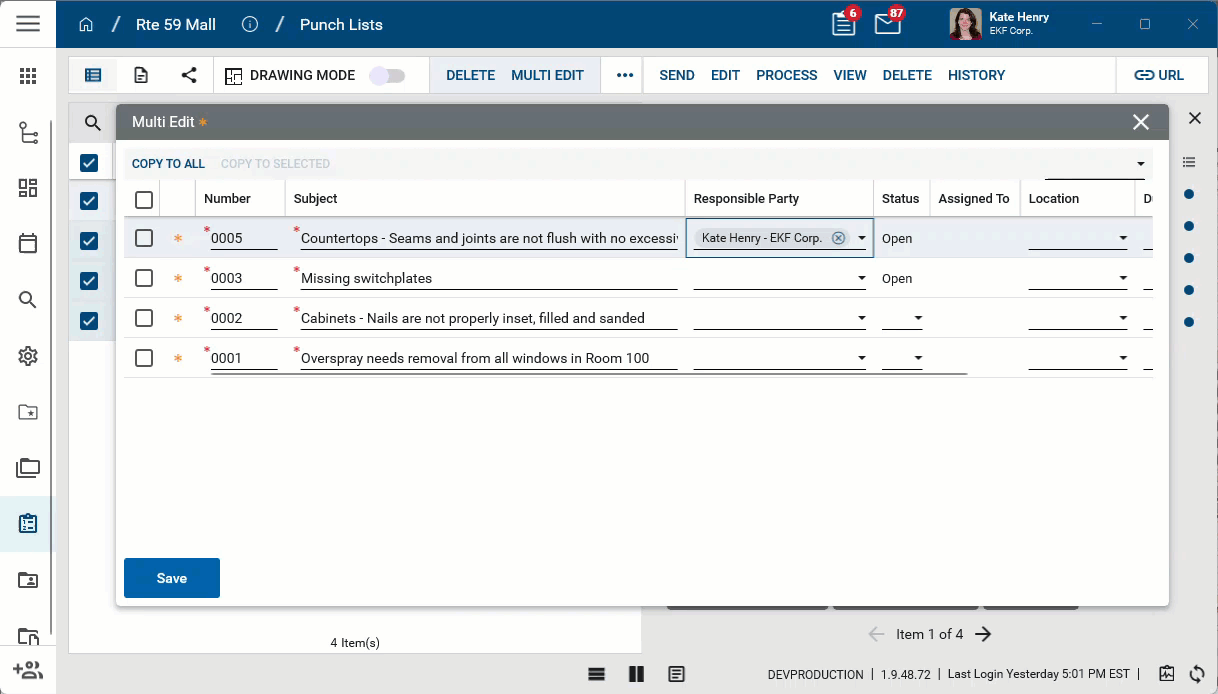
Task: Select PROCESS in the top toolbar
Action: pyautogui.click(x=786, y=75)
